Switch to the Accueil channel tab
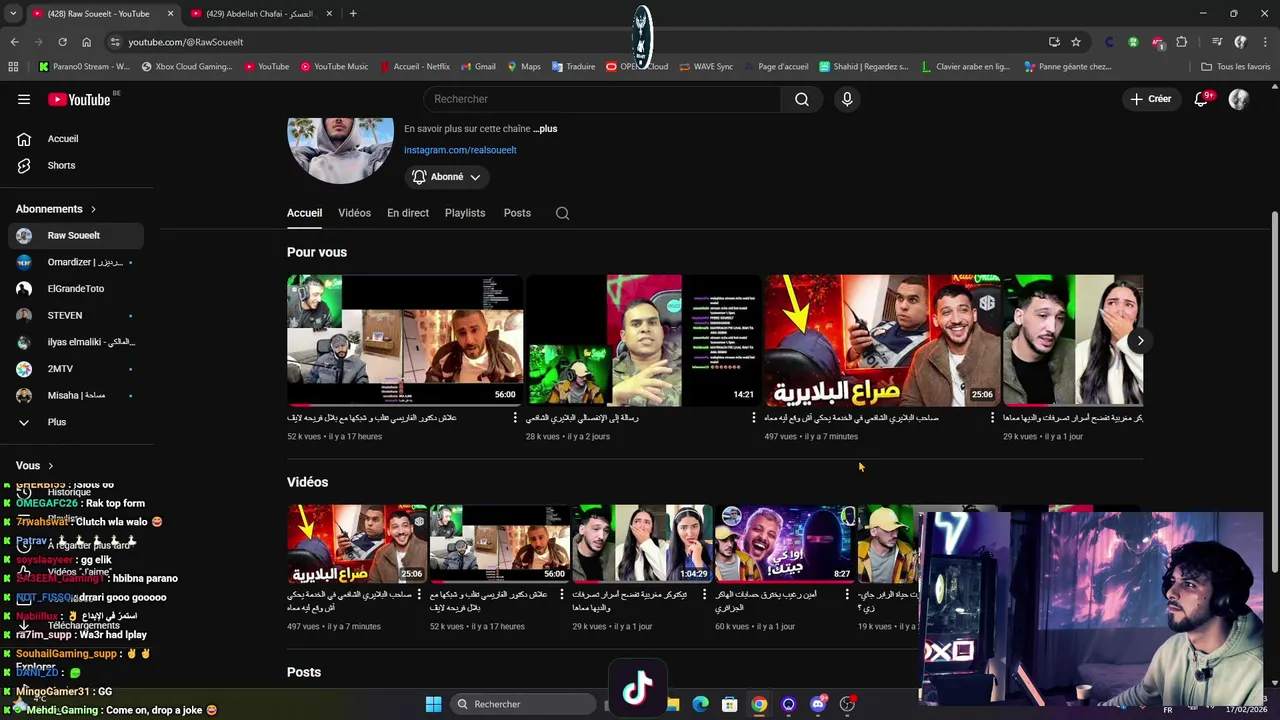Viewport: 1280px width, 720px height. pos(304,213)
